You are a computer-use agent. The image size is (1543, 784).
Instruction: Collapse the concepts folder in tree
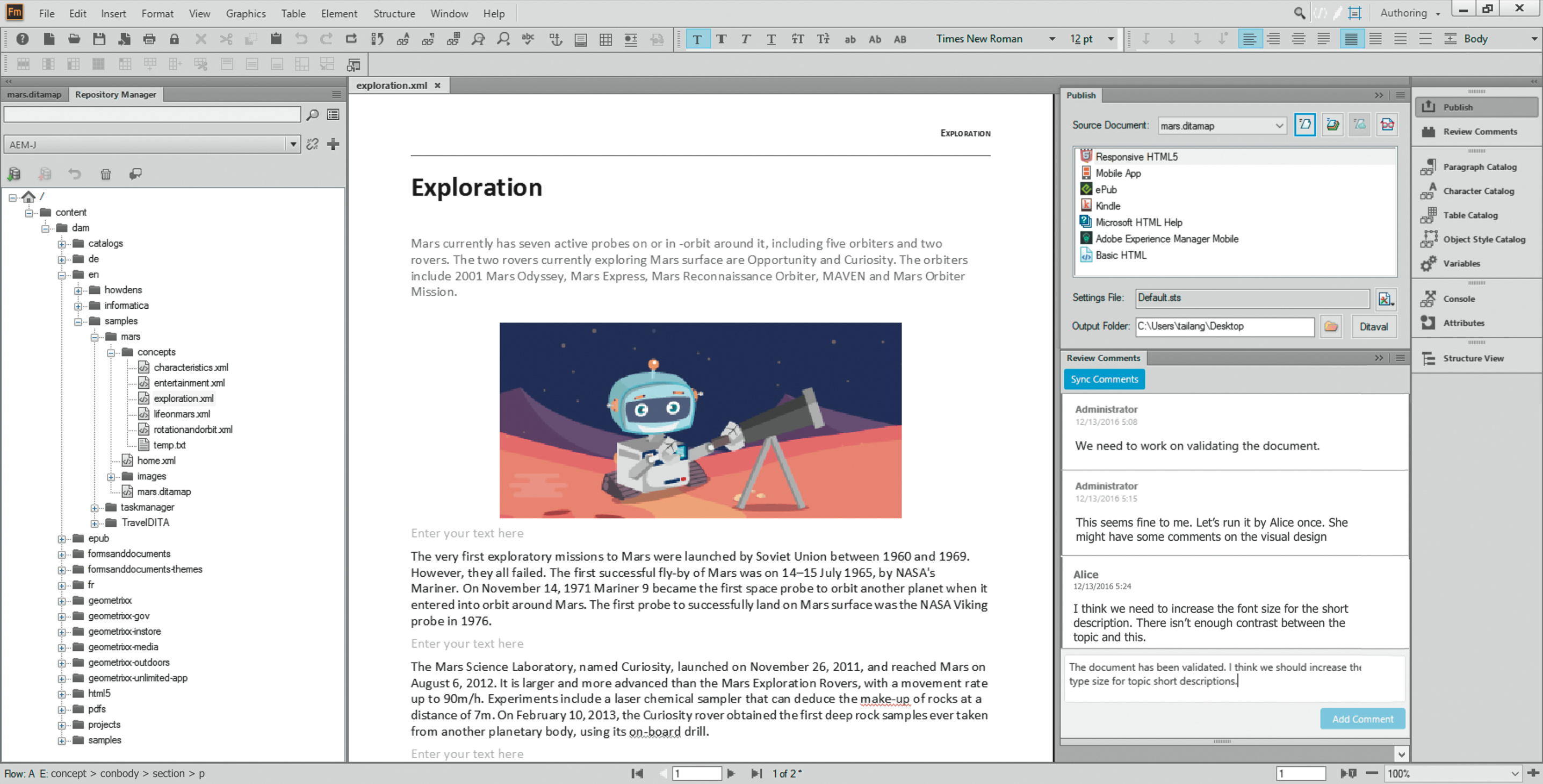click(111, 352)
